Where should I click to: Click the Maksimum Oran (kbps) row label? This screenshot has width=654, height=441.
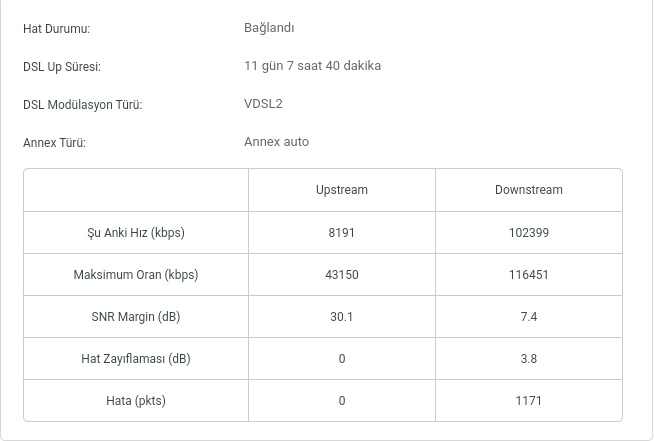[136, 275]
